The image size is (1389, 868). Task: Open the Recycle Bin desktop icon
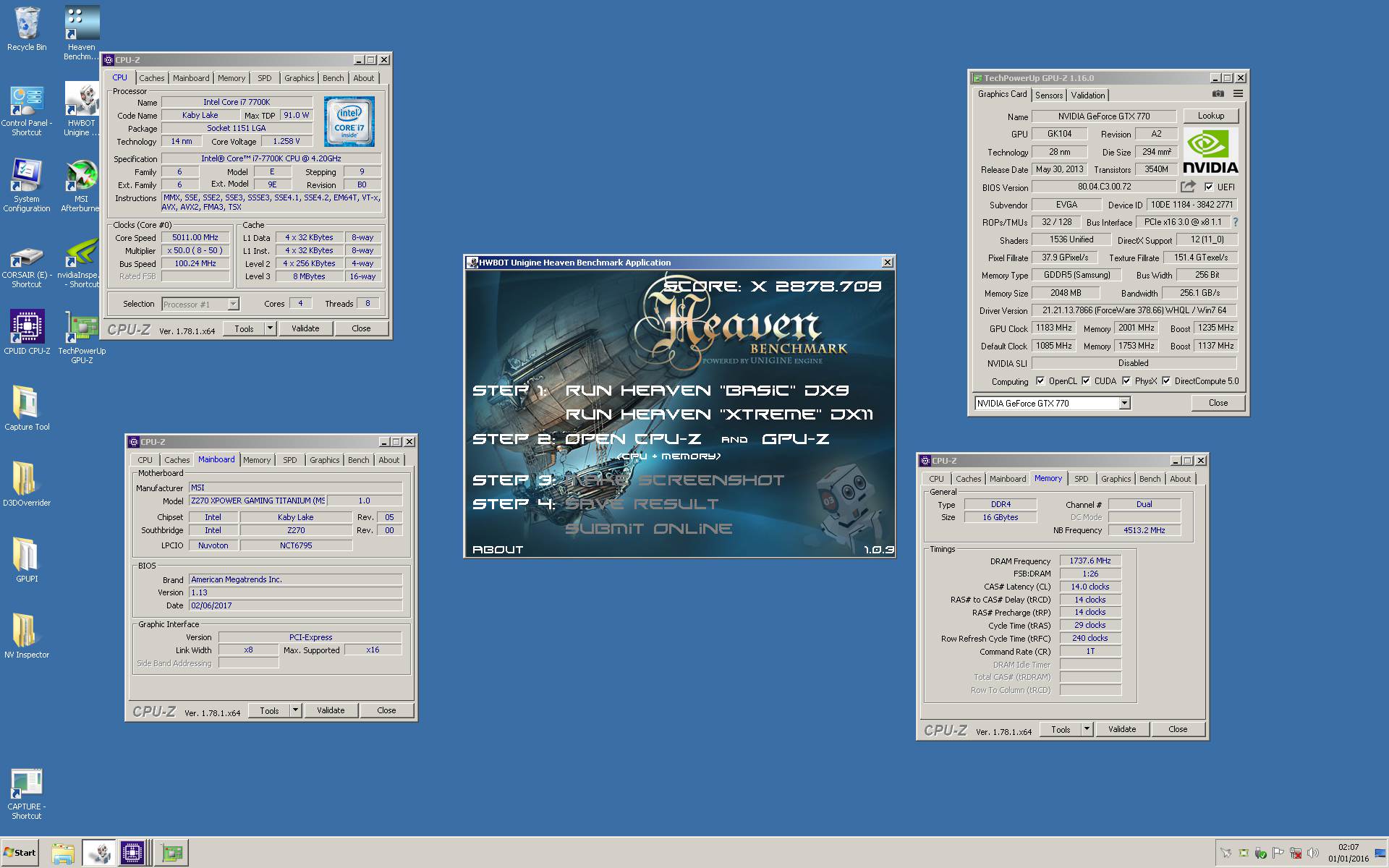(27, 29)
